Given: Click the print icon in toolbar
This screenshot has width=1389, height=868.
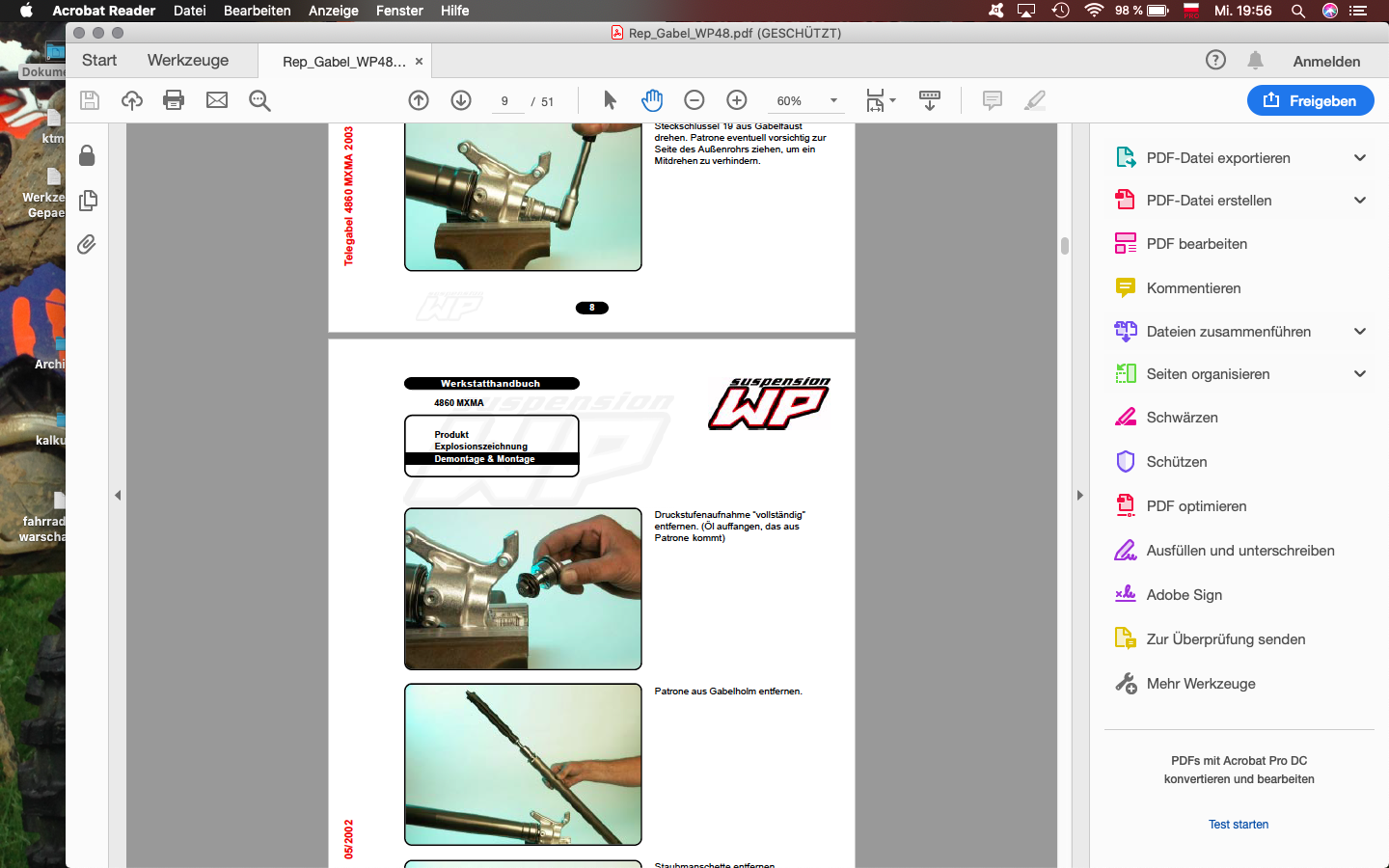Looking at the screenshot, I should [x=174, y=100].
